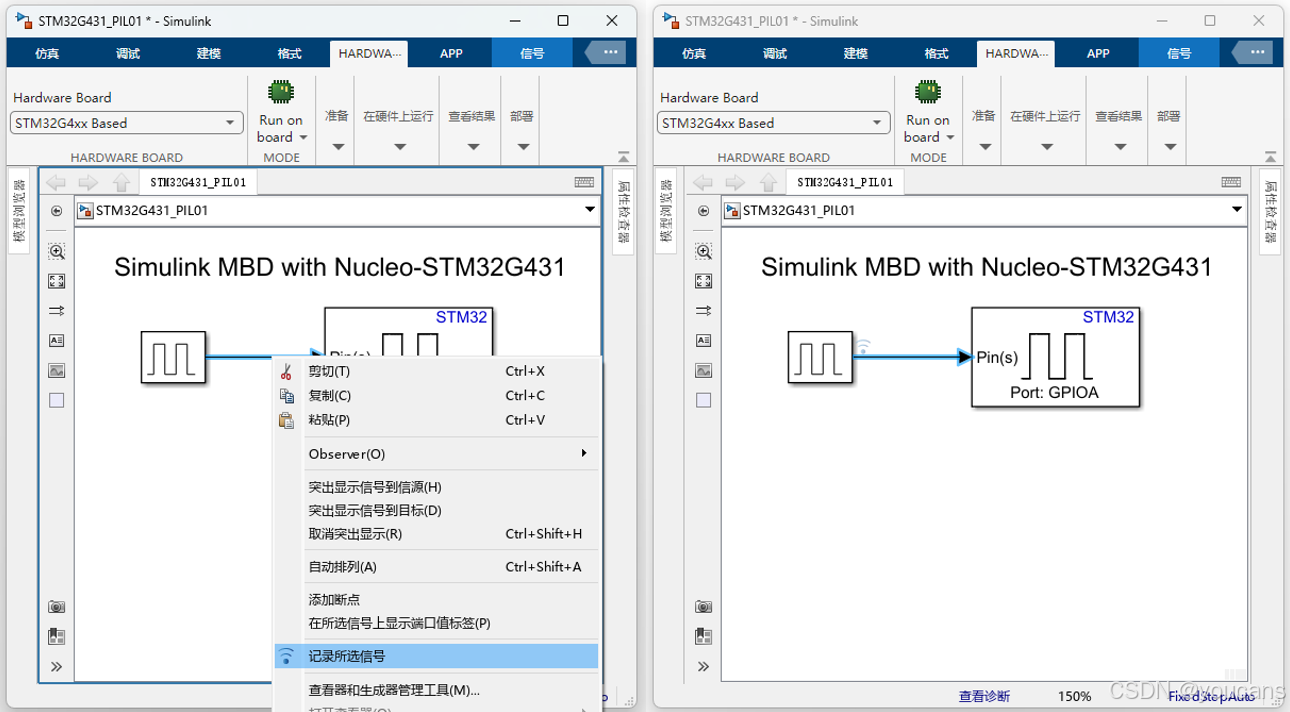Screen dimensions: 1290x712
Task: Open 信号 tab in left window
Action: pos(532,54)
